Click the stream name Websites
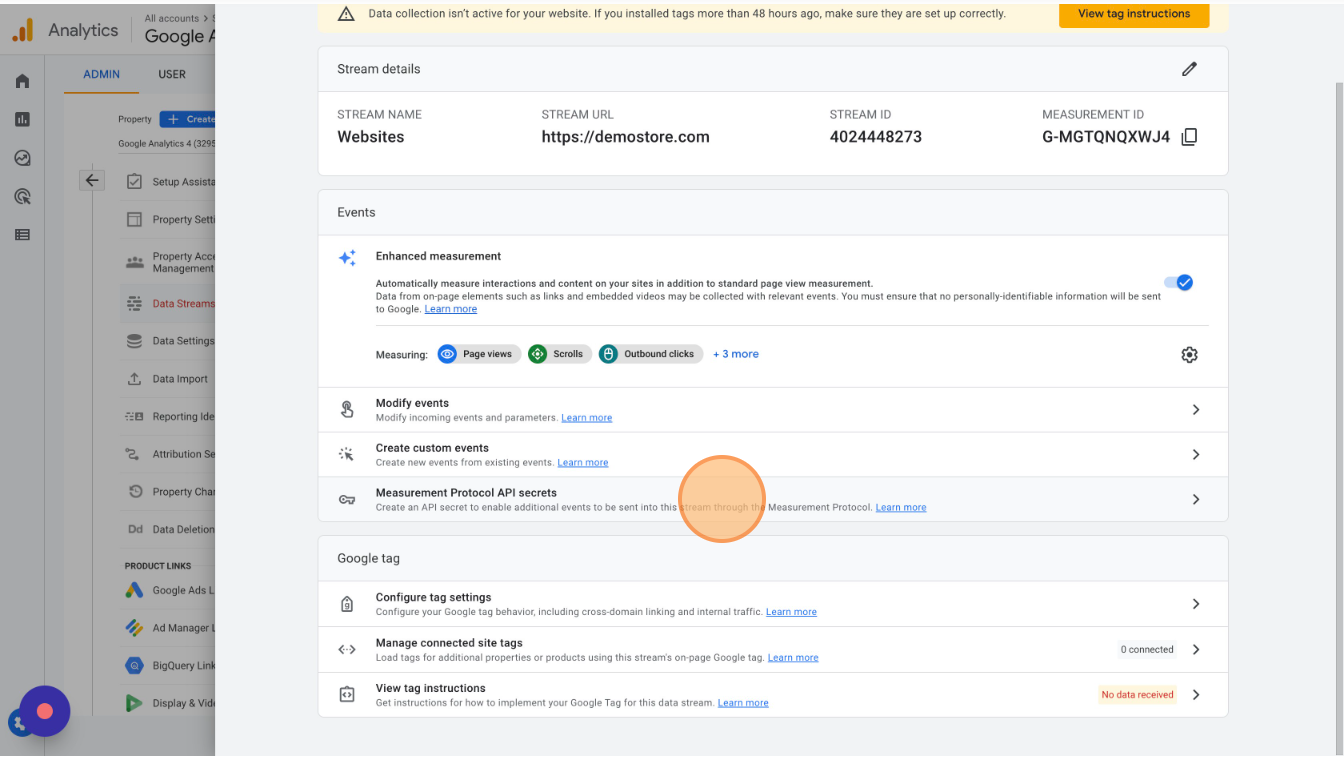Viewport: 1344px width, 760px height. tap(371, 137)
